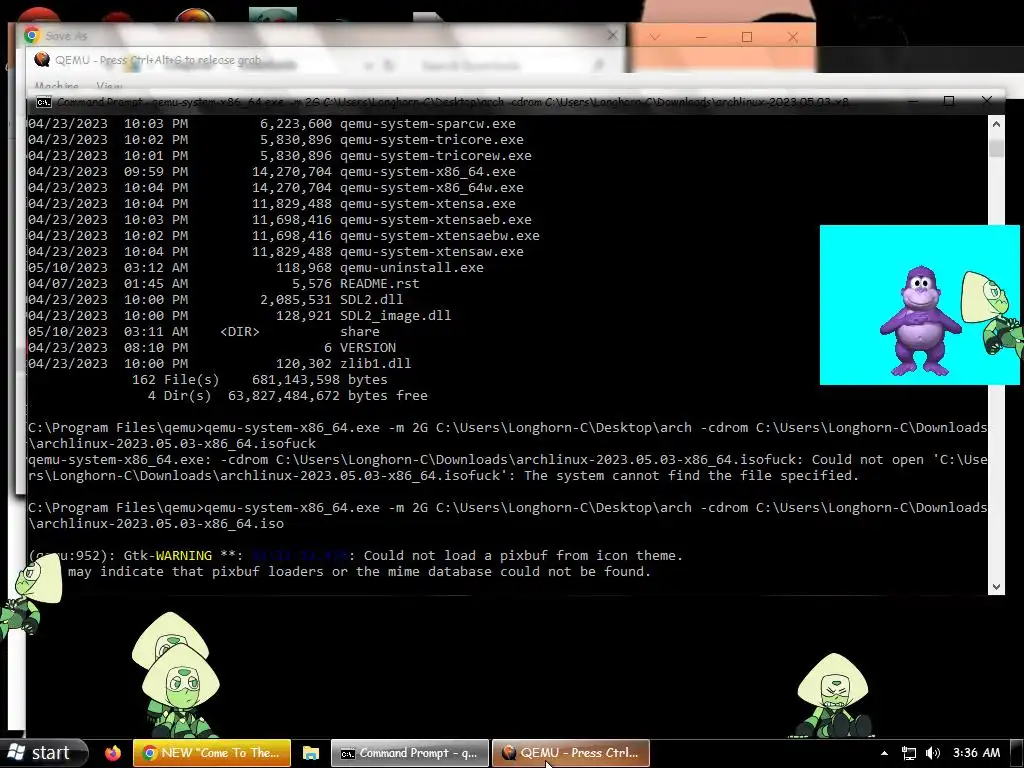Click the text 'qemu-system-xtensaw.exe'
Screen dimensions: 1024x768
[432, 252]
